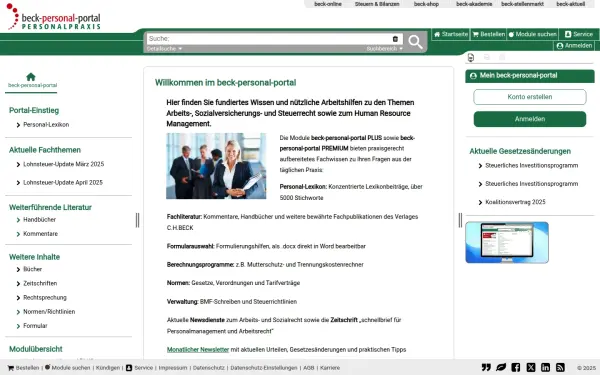Click the beck-personal-portal home icon in sidebar
600x375 pixels.
coord(31,77)
